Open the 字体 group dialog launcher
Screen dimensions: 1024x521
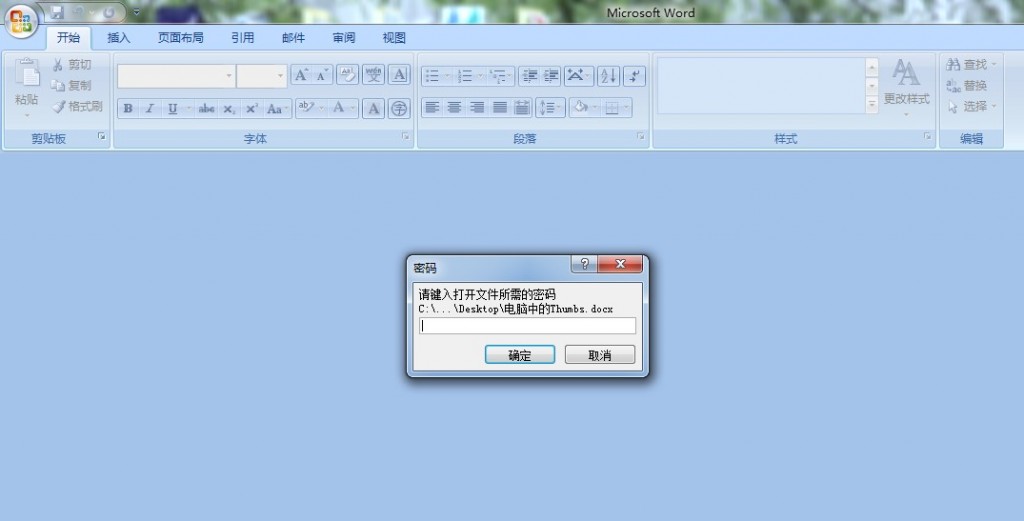point(406,136)
